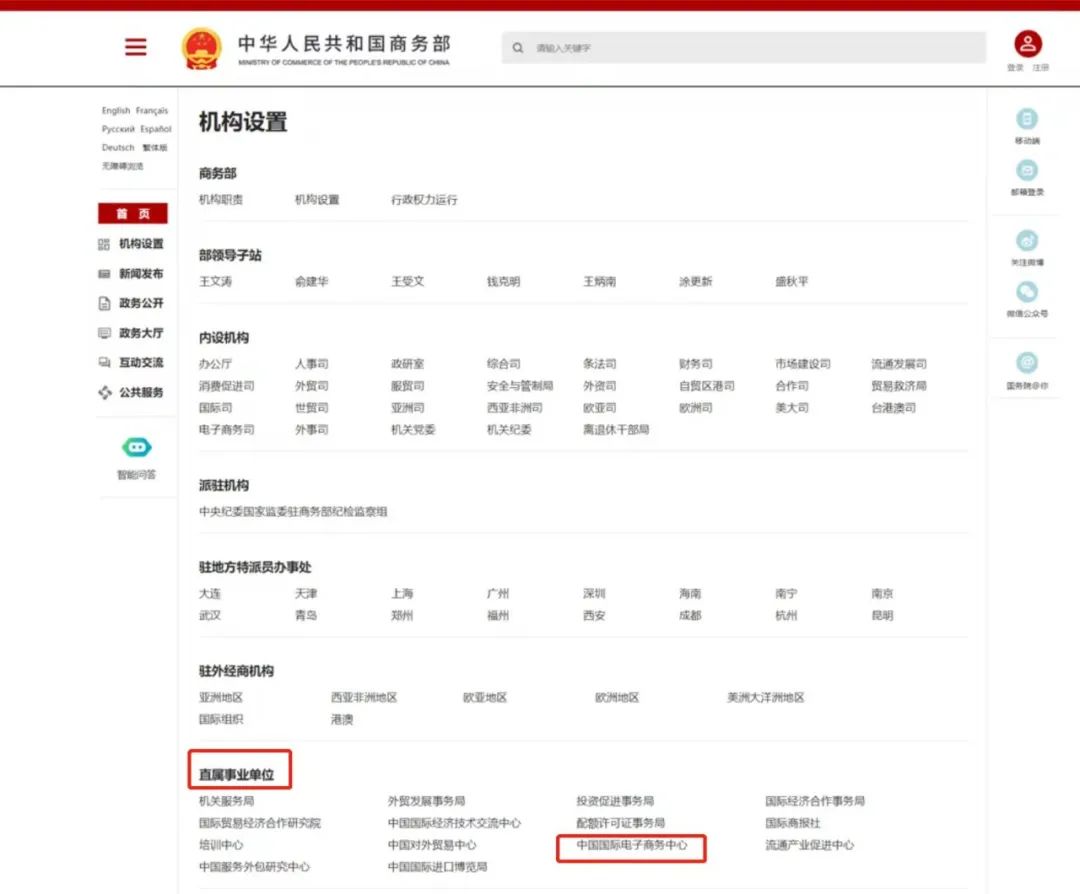
Task: Click the user login avatar icon
Action: 1028,44
